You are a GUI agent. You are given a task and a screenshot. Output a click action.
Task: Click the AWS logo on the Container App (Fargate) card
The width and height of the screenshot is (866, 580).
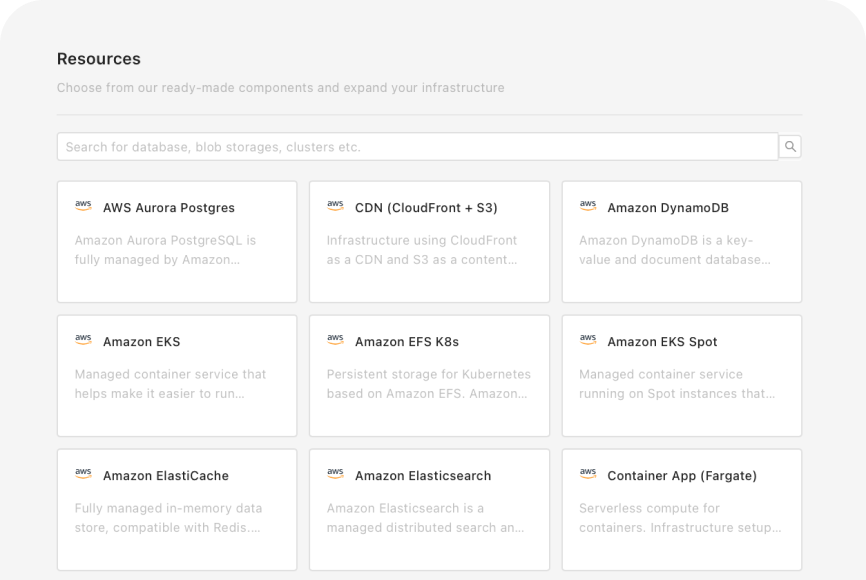tap(588, 474)
